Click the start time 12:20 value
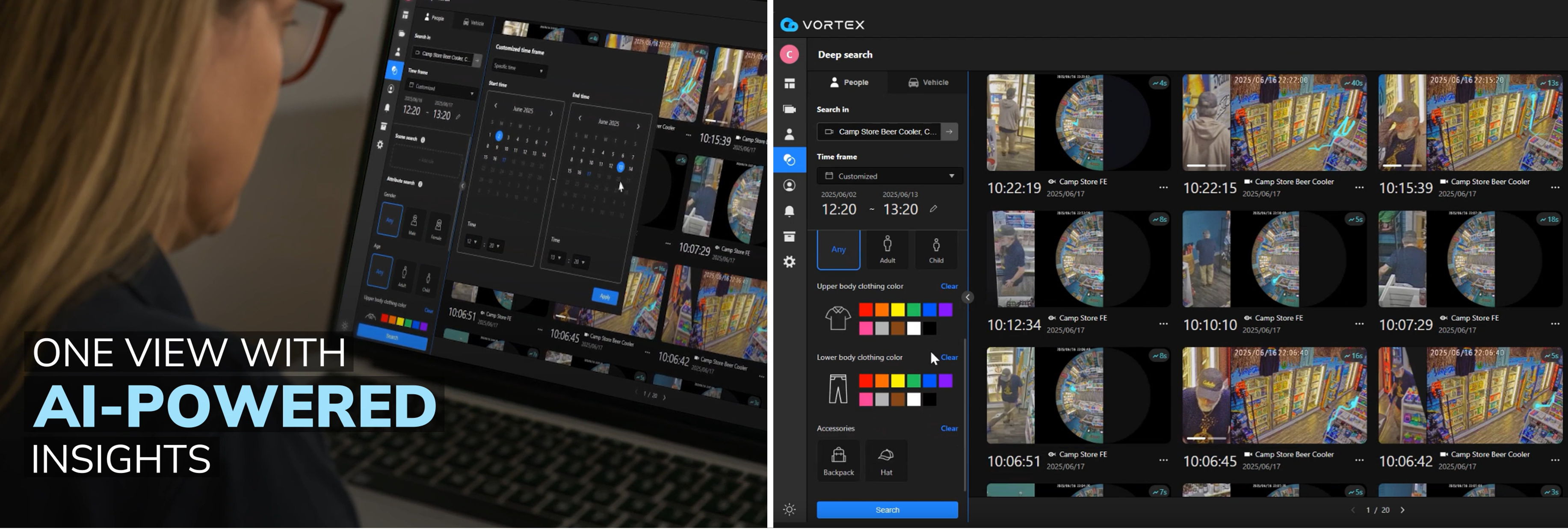 click(839, 210)
